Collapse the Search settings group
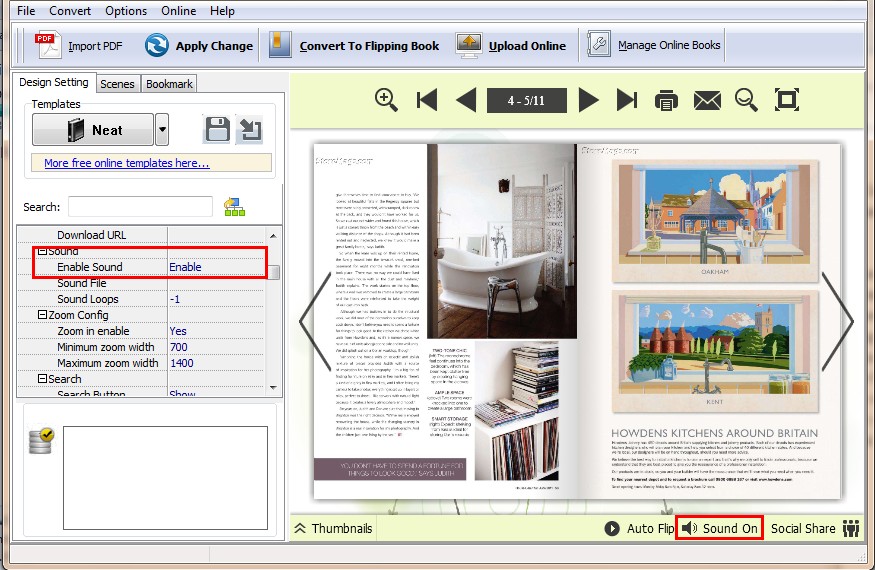The width and height of the screenshot is (875, 570). click(42, 379)
